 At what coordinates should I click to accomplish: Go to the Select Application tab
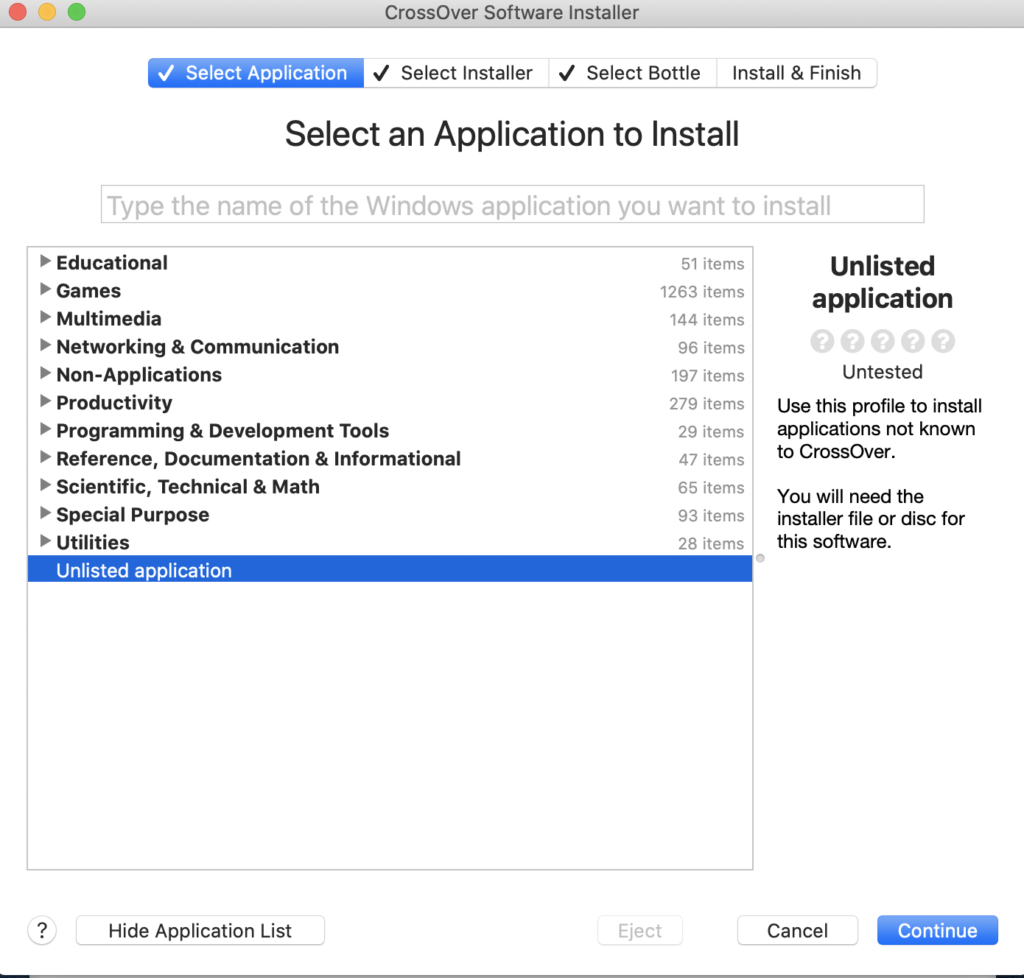pos(256,73)
